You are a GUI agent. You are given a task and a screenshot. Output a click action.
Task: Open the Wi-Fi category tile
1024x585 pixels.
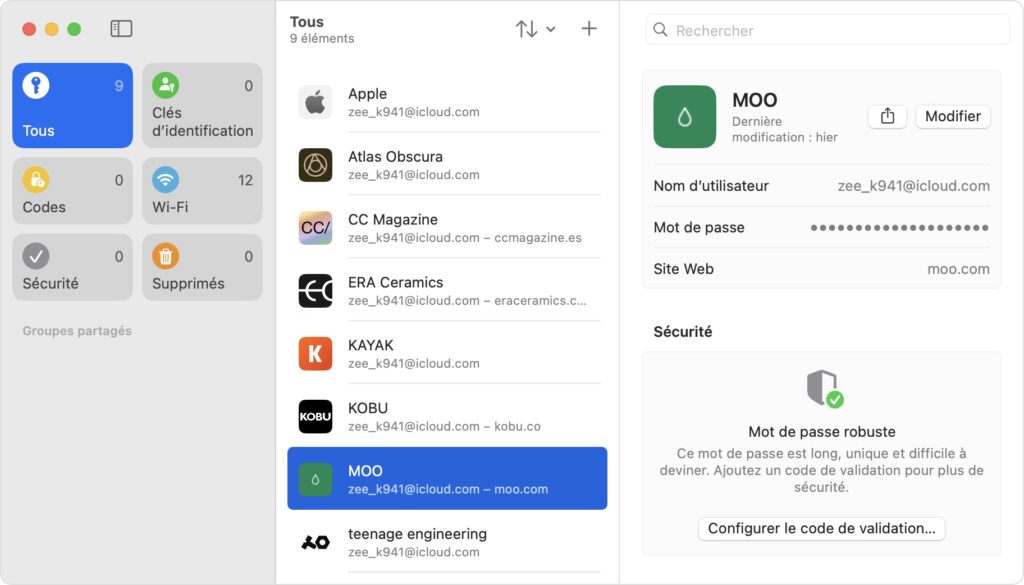pyautogui.click(x=202, y=191)
